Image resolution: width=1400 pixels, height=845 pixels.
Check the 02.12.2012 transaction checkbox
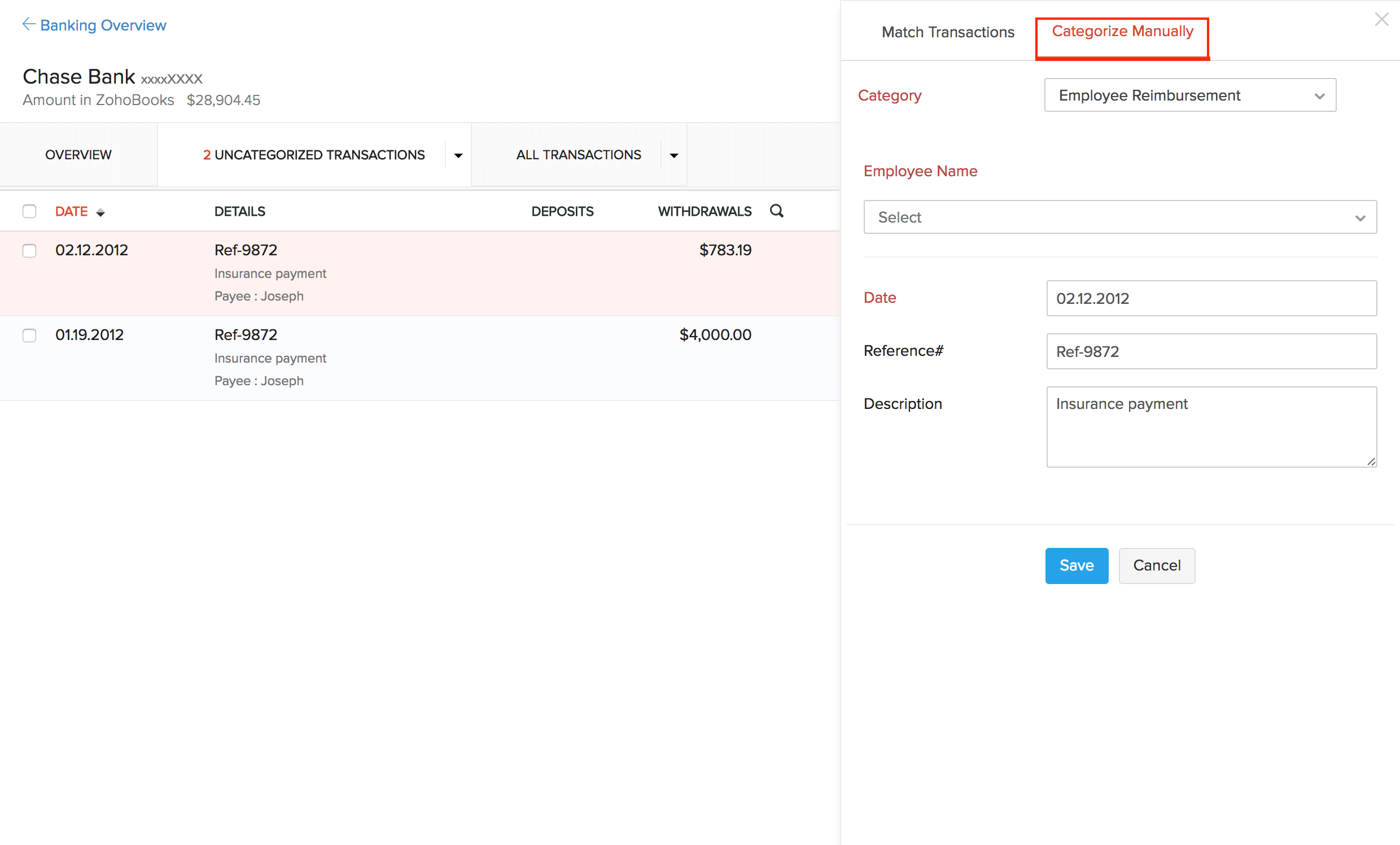tap(29, 251)
